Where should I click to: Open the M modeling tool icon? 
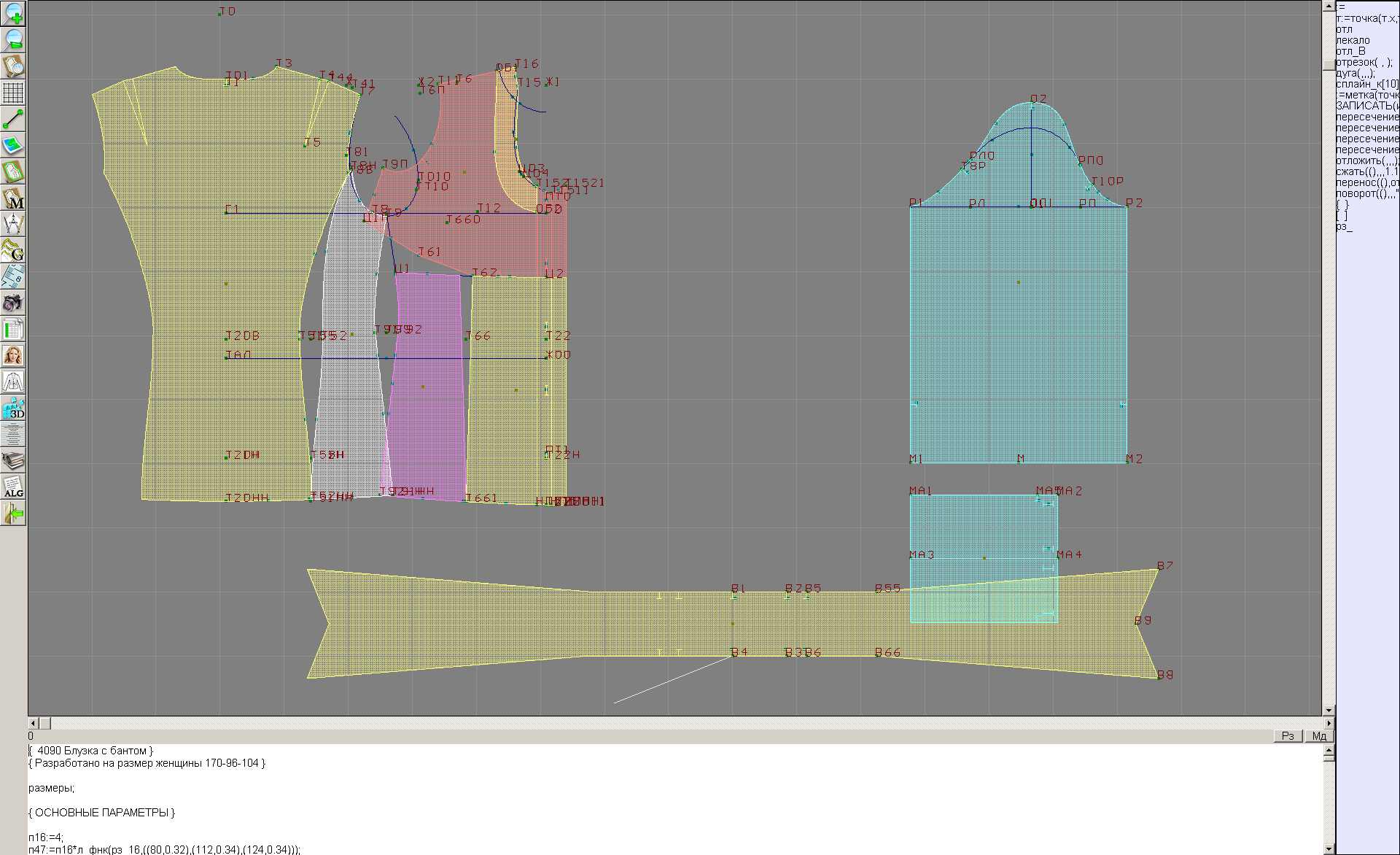tap(13, 198)
